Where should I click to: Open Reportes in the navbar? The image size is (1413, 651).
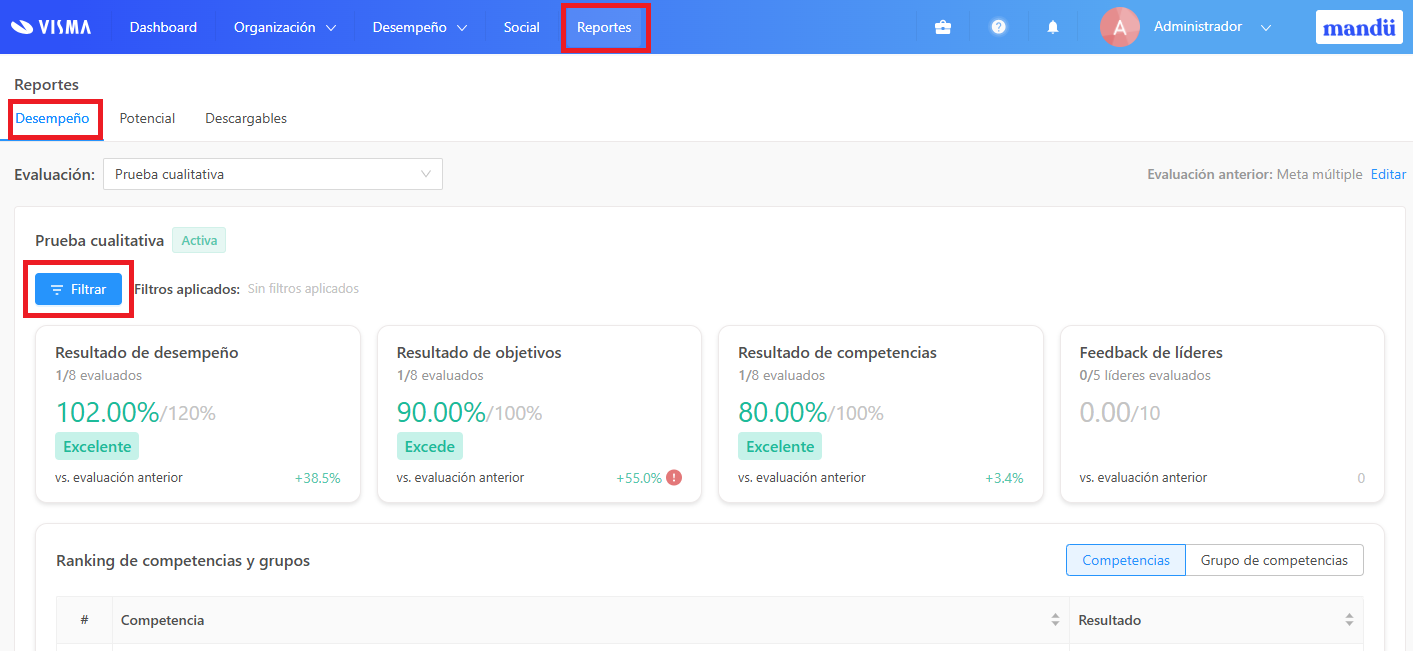click(604, 27)
